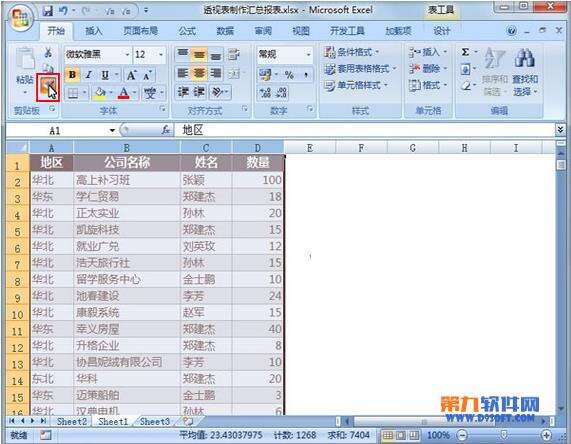Viewport: 571px width, 444px height.
Task: Click the percent style icon
Action: (289, 75)
